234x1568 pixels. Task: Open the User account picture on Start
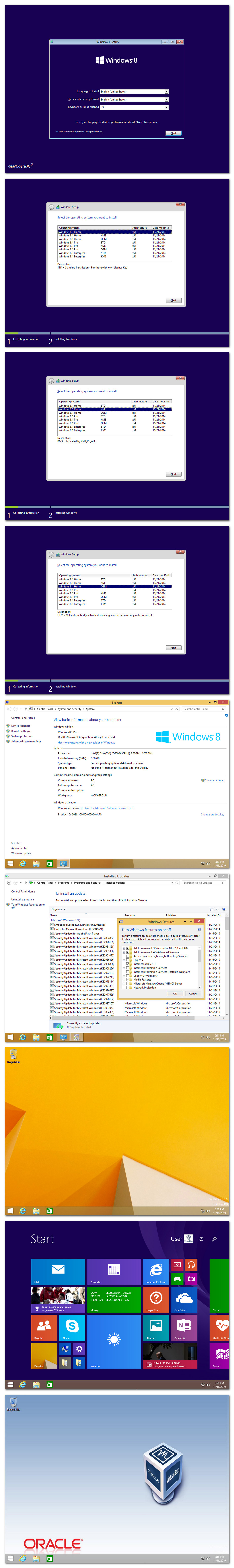tap(188, 1239)
